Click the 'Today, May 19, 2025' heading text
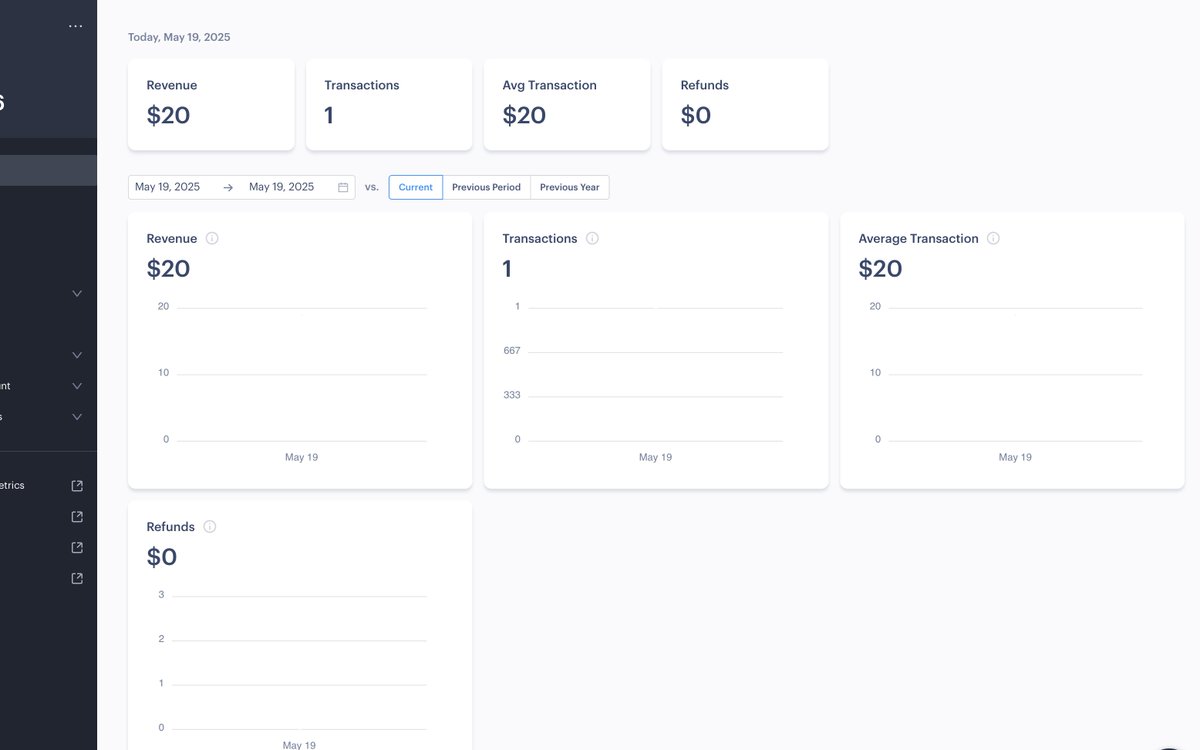1200x750 pixels. point(179,37)
